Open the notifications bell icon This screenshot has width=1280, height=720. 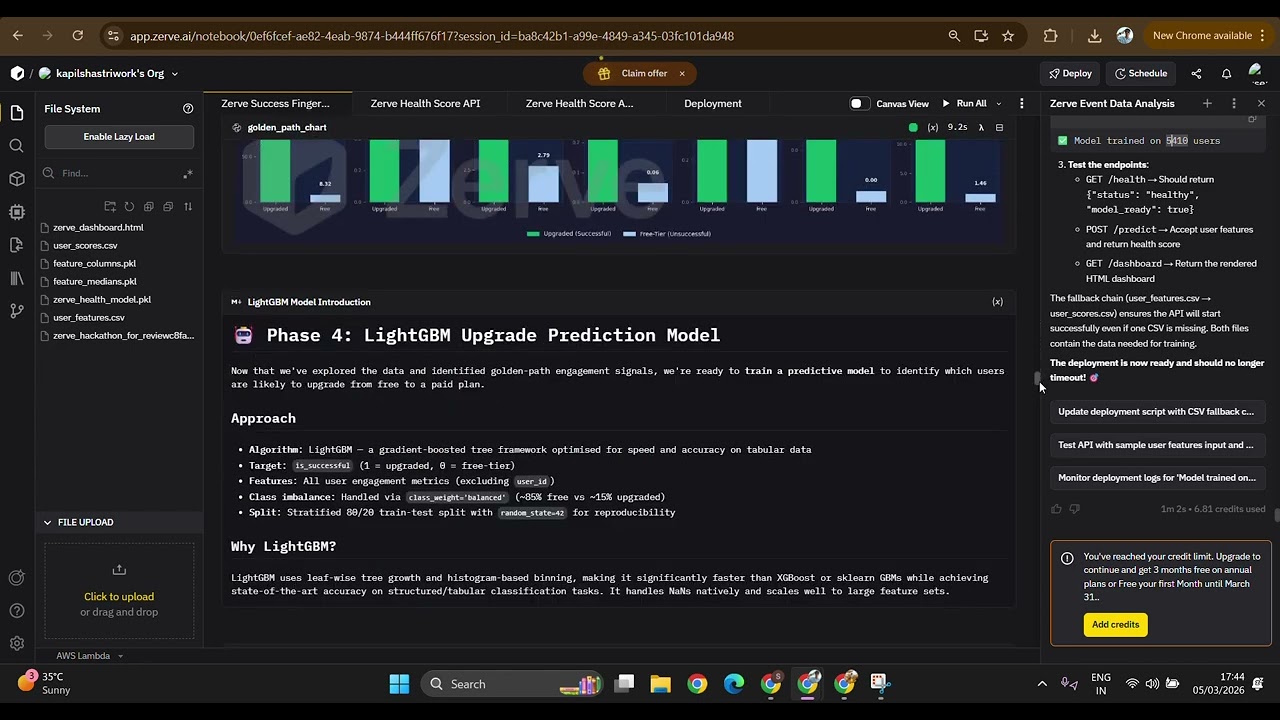click(x=1226, y=73)
